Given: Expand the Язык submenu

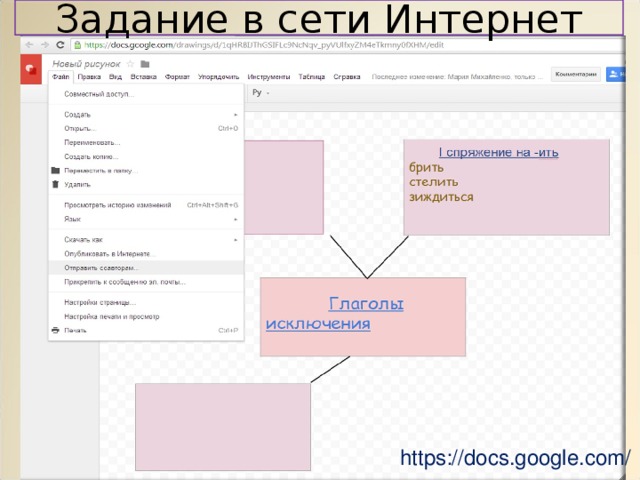Looking at the screenshot, I should tap(146, 219).
